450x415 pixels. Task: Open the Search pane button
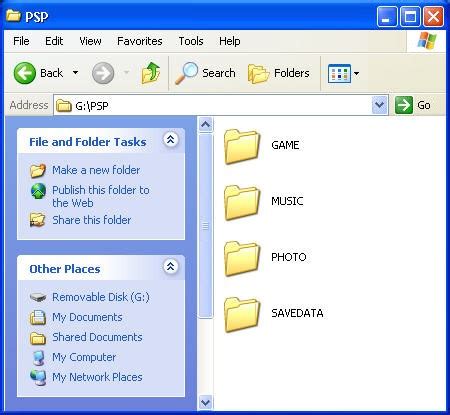click(x=205, y=73)
